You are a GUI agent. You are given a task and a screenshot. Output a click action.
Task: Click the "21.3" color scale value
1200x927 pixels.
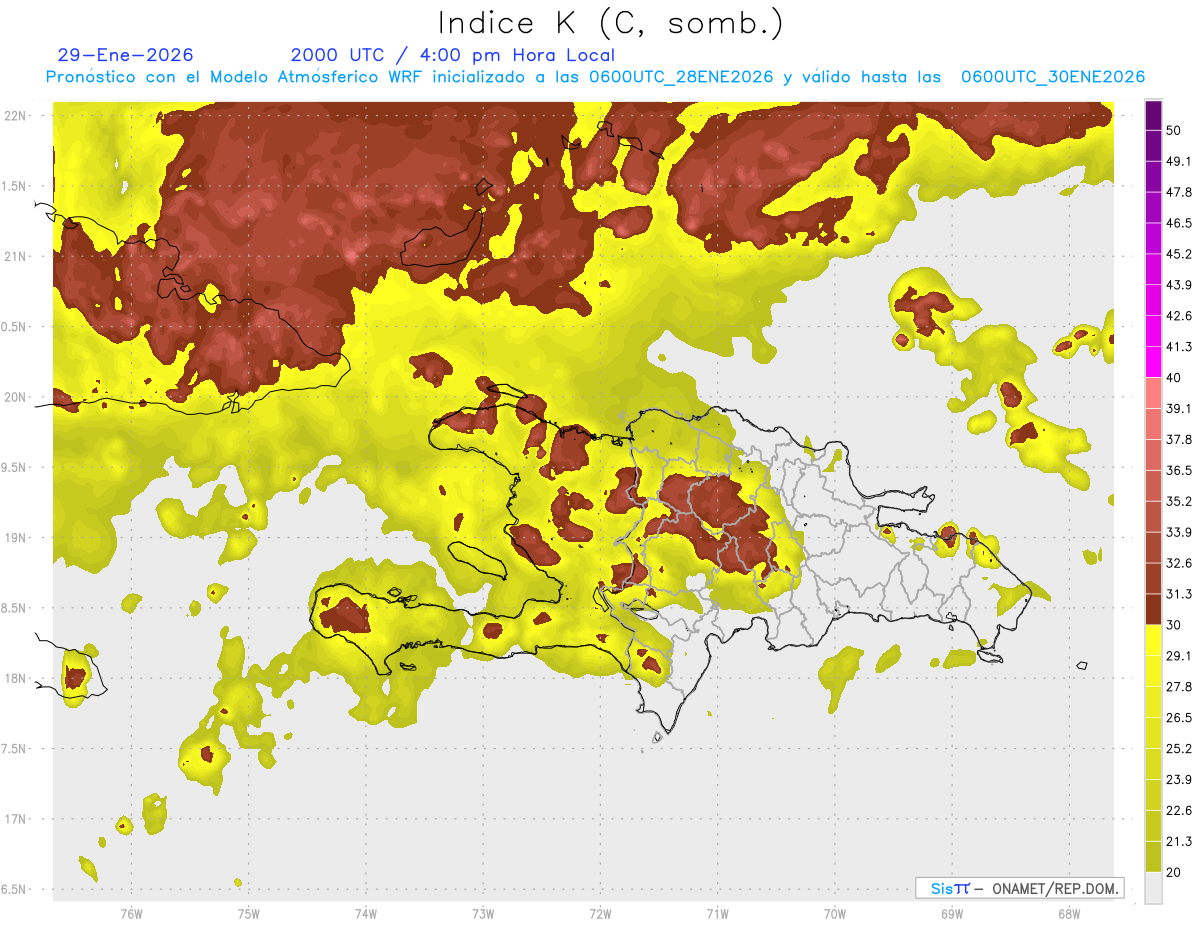(1178, 841)
